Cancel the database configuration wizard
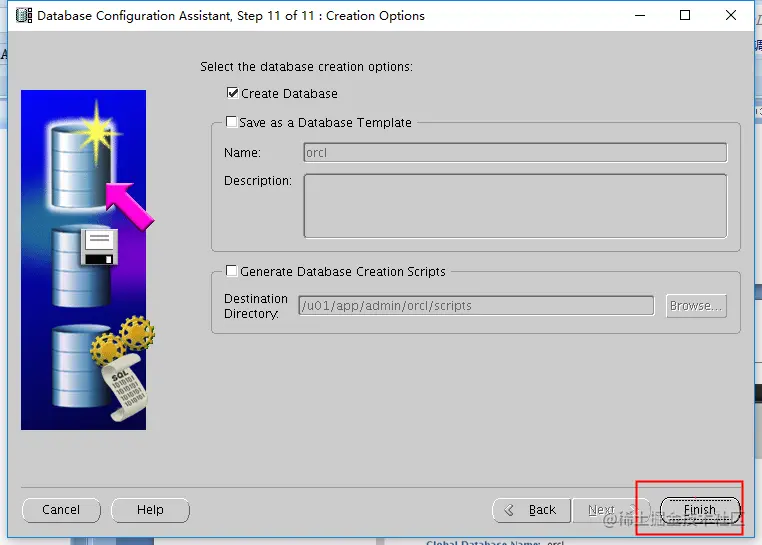This screenshot has width=762, height=545. click(61, 510)
